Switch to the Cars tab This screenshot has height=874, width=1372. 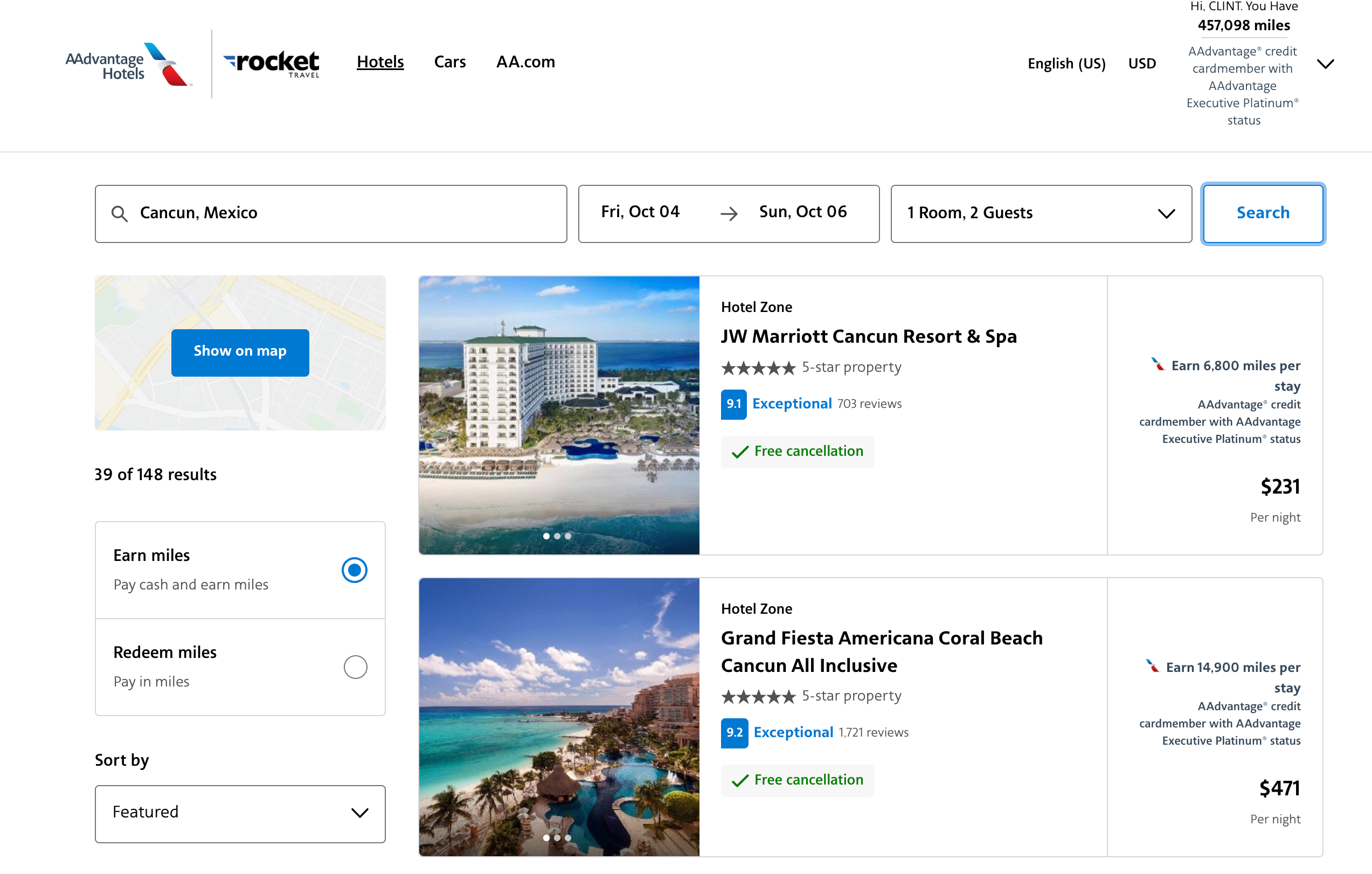click(x=449, y=62)
